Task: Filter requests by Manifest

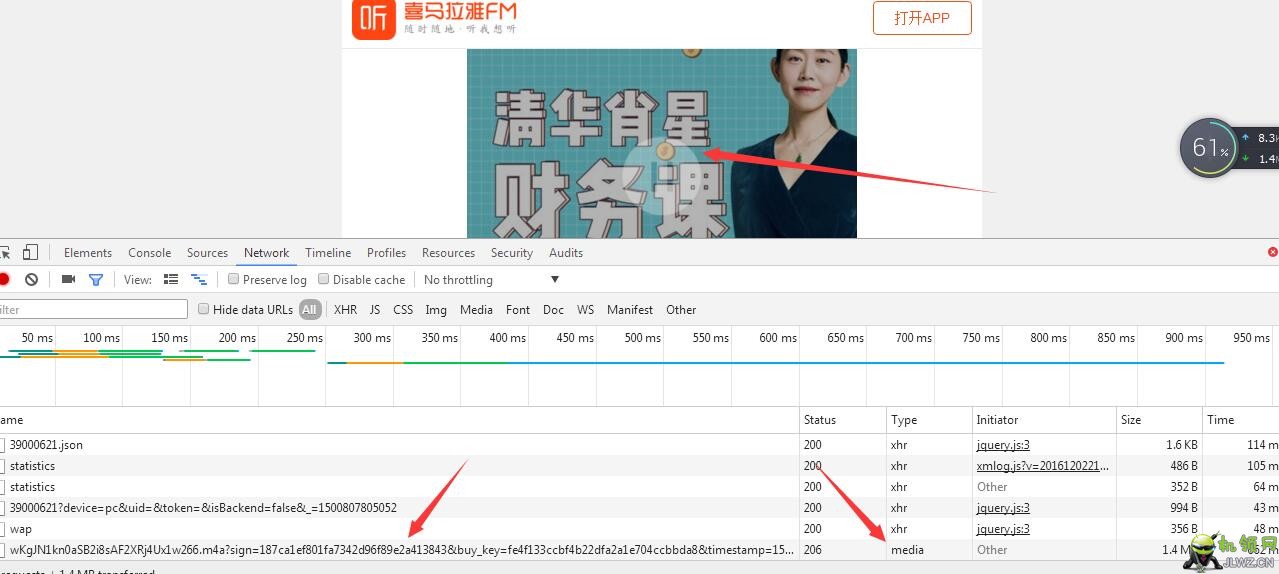Action: pos(630,310)
